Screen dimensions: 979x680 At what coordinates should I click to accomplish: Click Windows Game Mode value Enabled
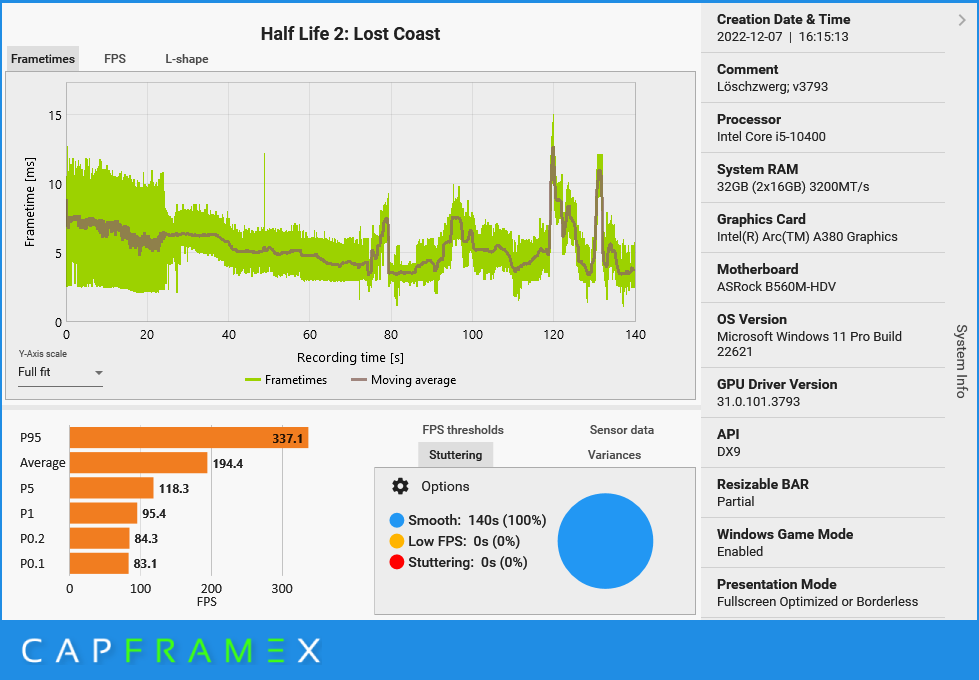pyautogui.click(x=740, y=551)
